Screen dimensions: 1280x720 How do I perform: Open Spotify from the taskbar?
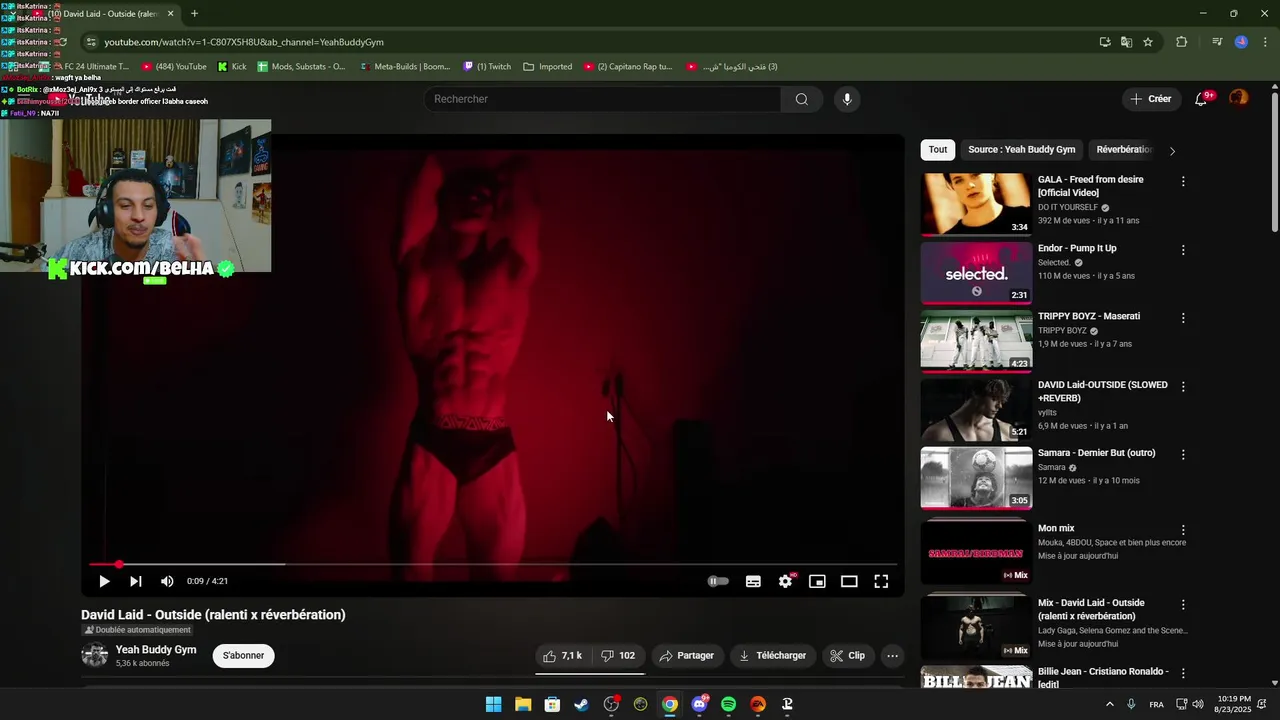728,704
